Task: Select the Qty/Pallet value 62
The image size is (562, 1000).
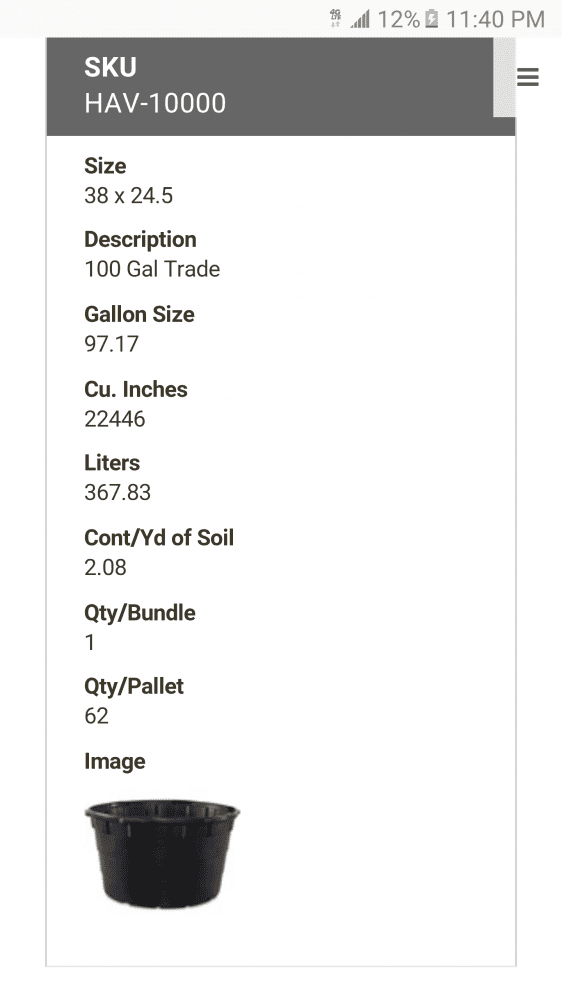Action: (x=96, y=716)
